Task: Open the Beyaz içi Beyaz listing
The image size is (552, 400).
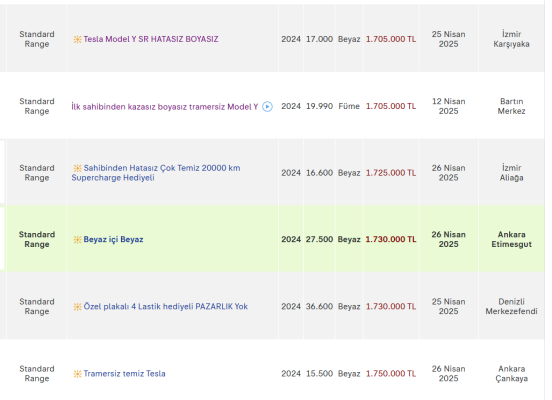Action: [x=113, y=239]
